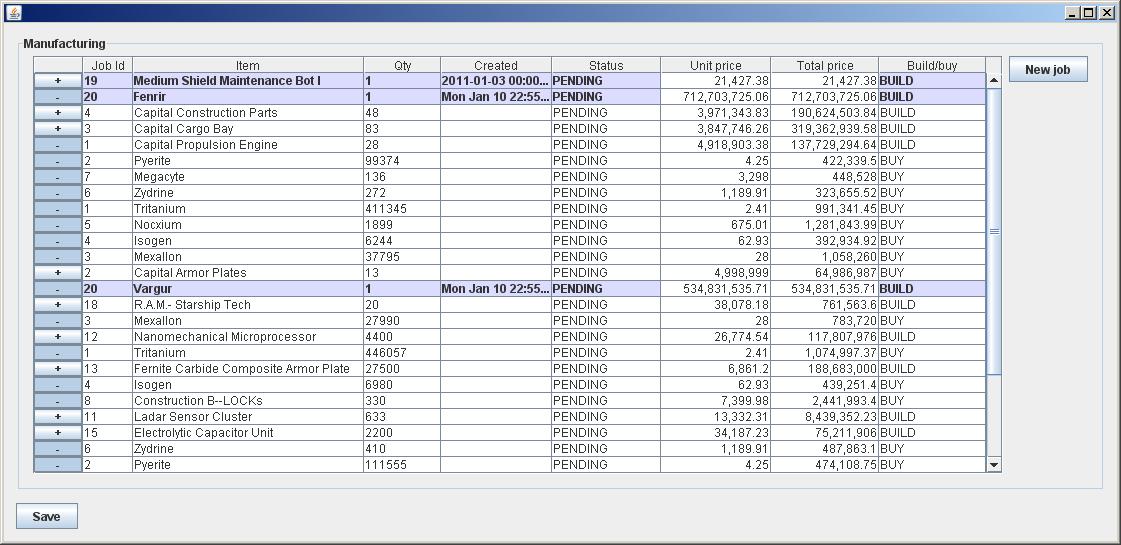Sort by the Status column header
The width and height of the screenshot is (1121, 545).
[606, 65]
